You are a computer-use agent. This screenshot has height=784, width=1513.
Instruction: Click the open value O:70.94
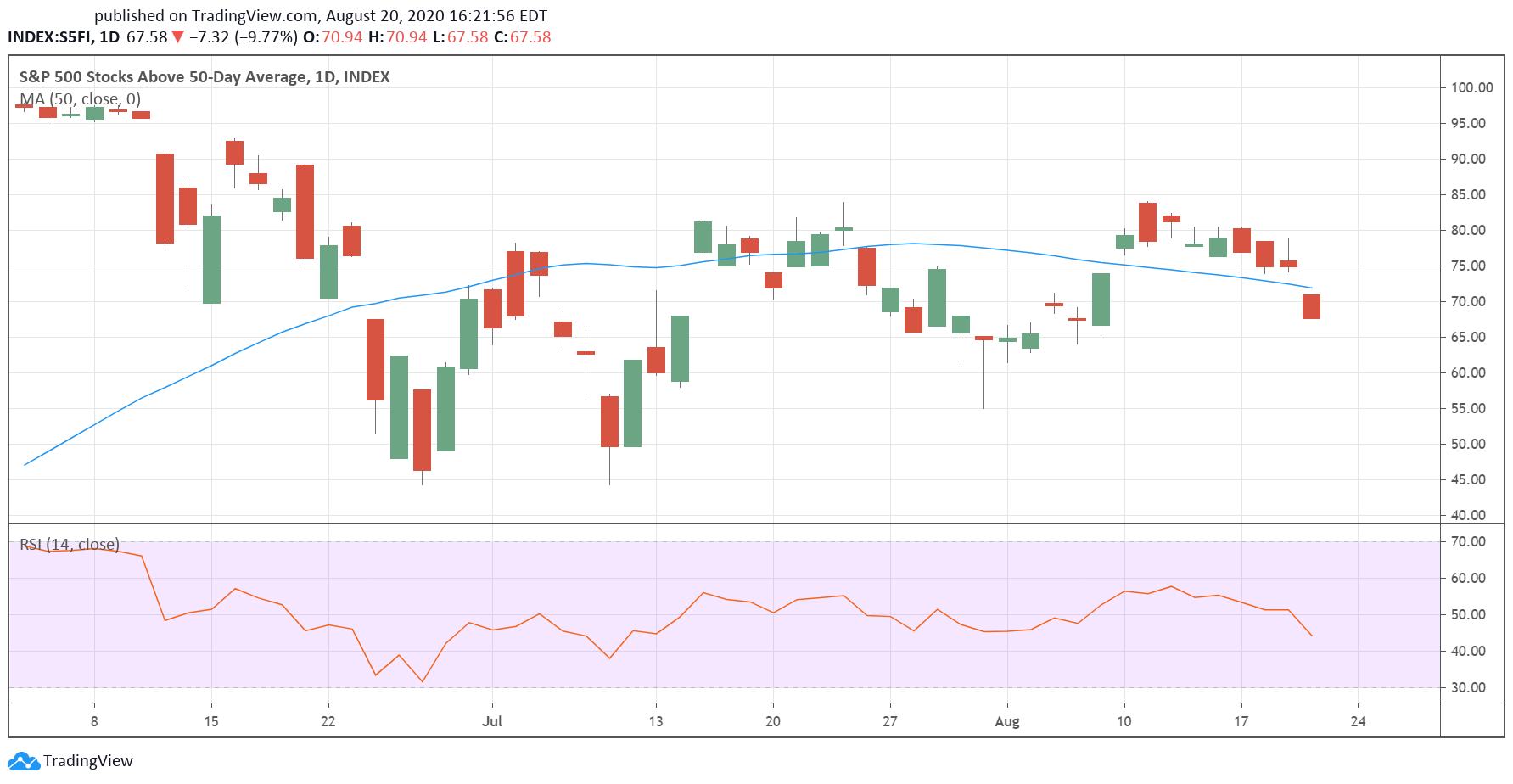coord(333,37)
